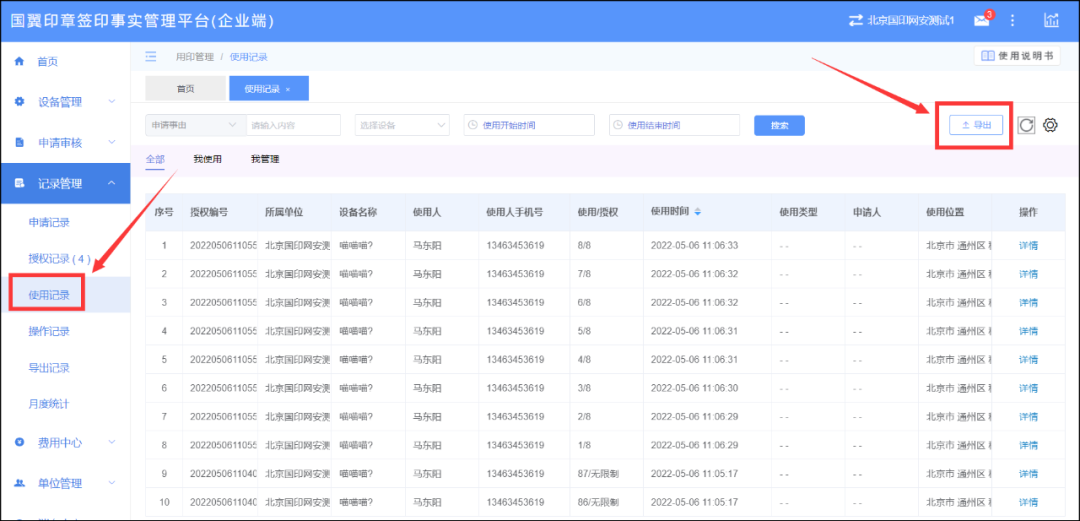Click the switch-company arrows icon

tap(855, 21)
